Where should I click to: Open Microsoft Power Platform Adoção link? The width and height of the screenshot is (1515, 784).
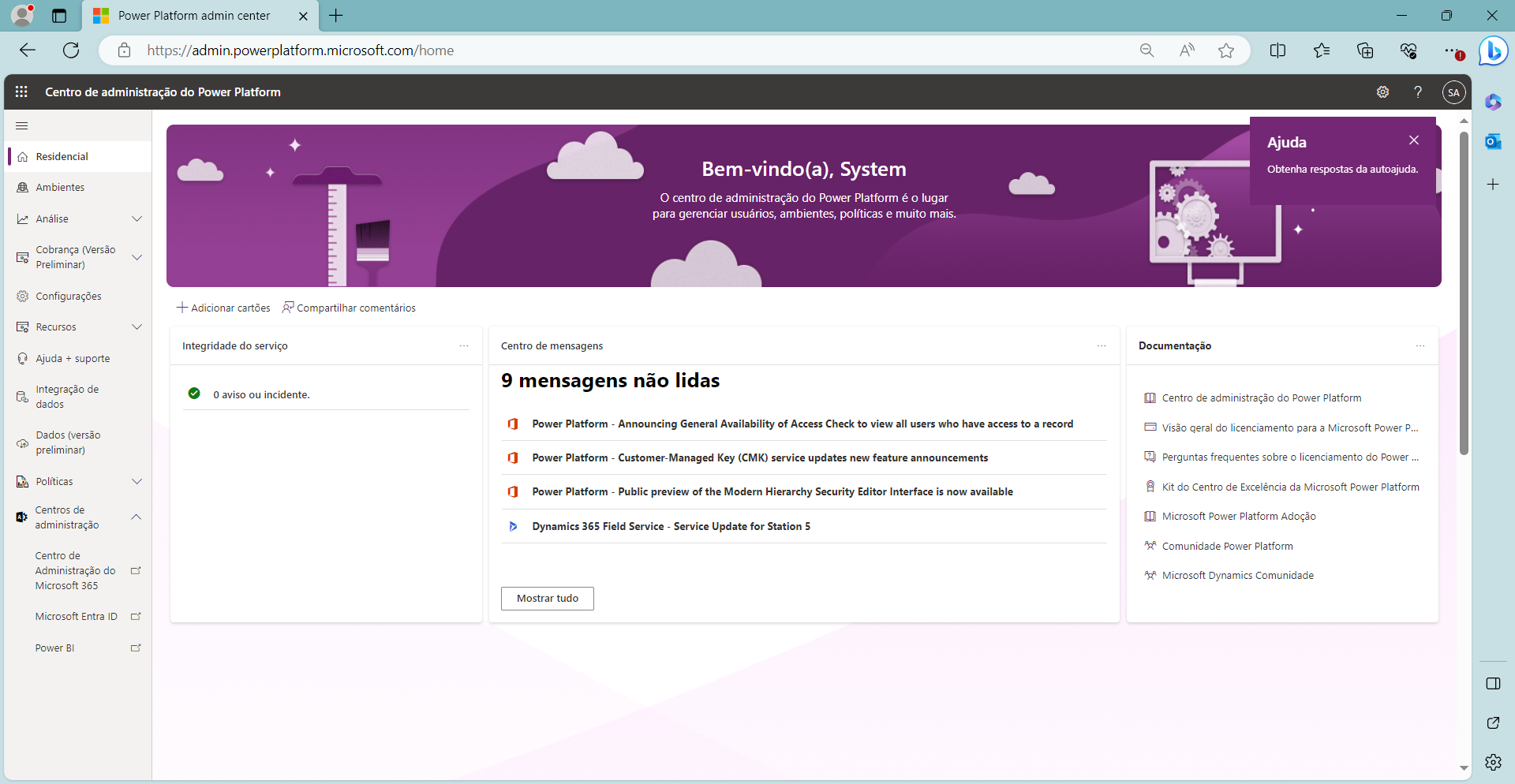tap(1239, 517)
